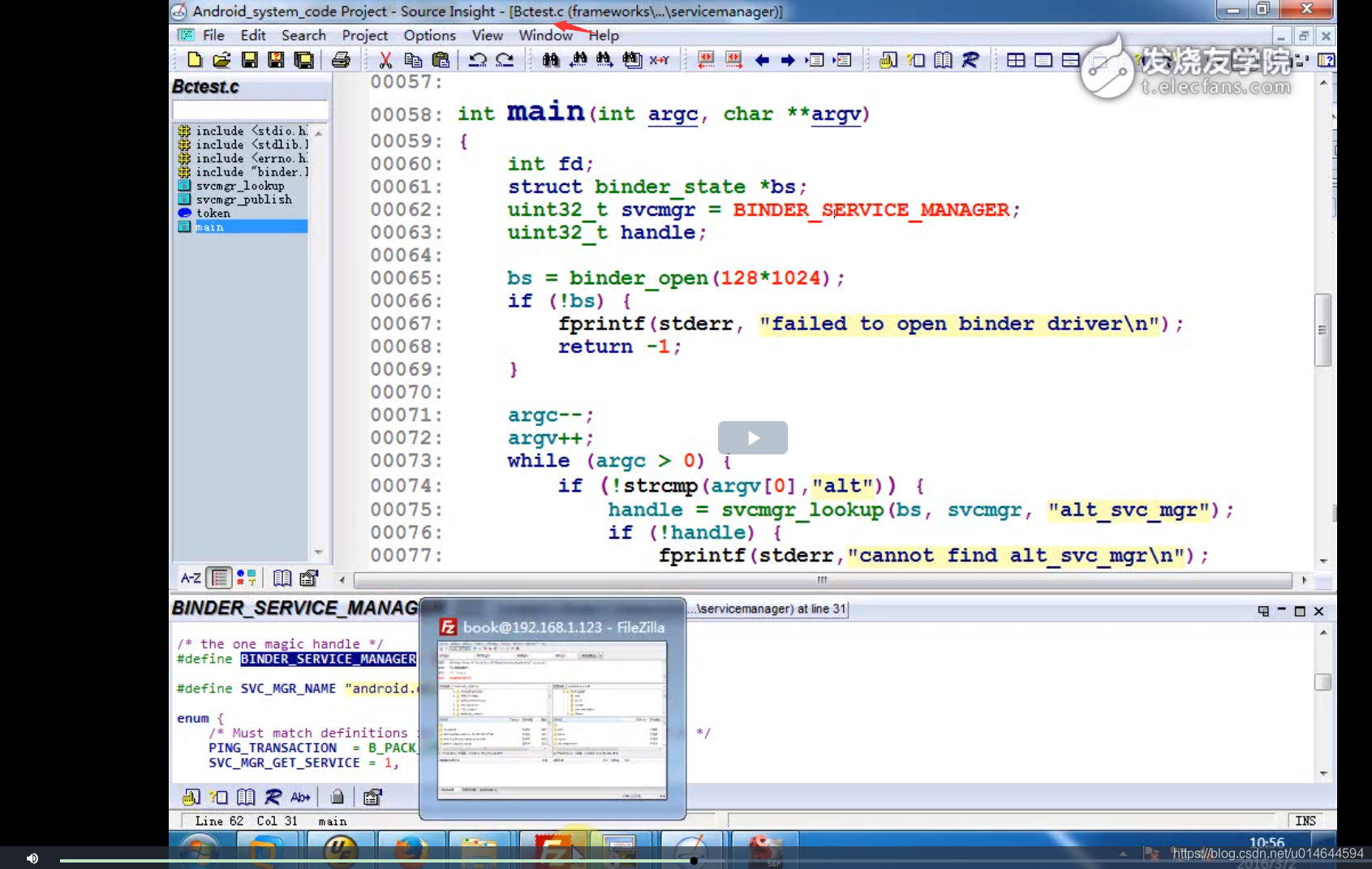Open Search with the binoculars icon
Image resolution: width=1372 pixels, height=869 pixels.
[x=551, y=60]
